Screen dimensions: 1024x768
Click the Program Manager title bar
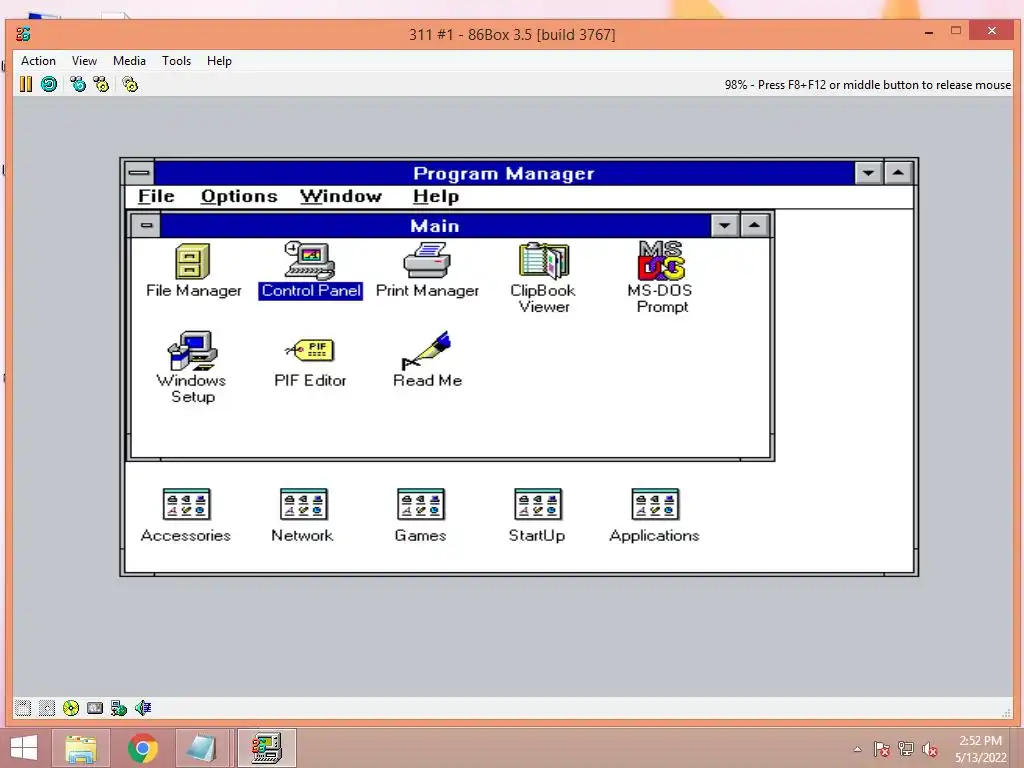tap(504, 173)
